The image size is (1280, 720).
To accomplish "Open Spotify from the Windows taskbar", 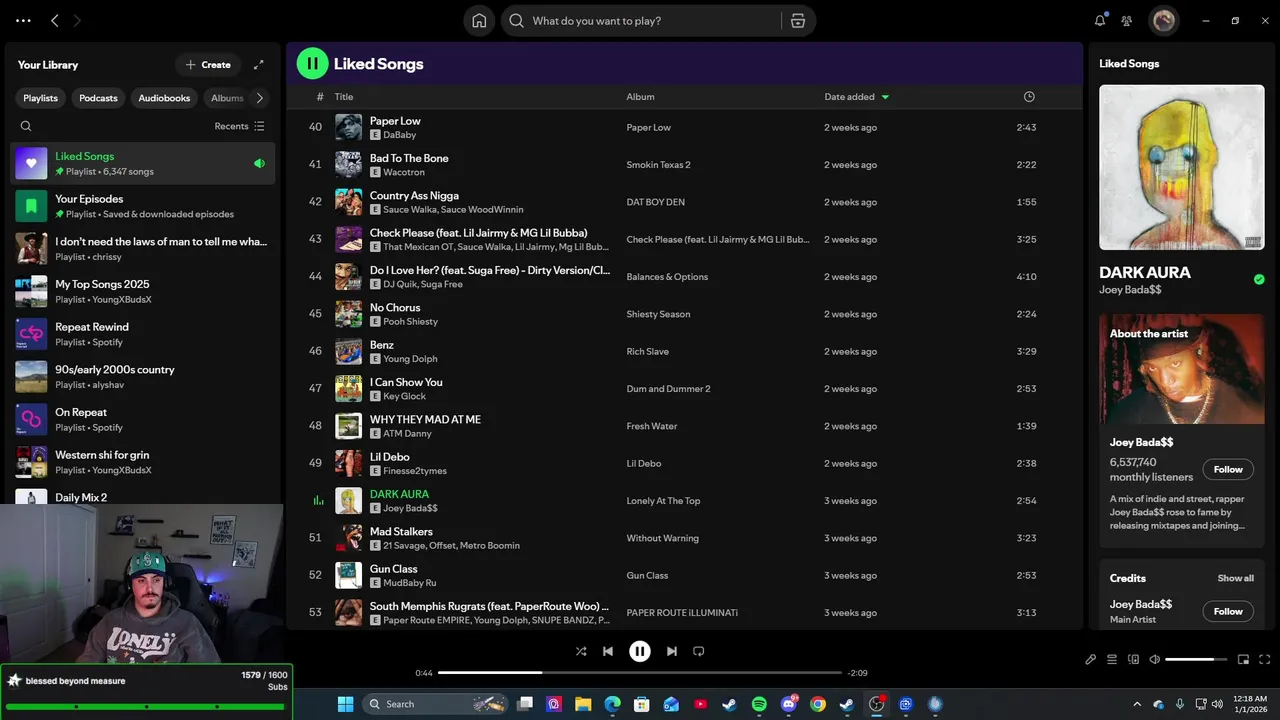I will (x=759, y=704).
